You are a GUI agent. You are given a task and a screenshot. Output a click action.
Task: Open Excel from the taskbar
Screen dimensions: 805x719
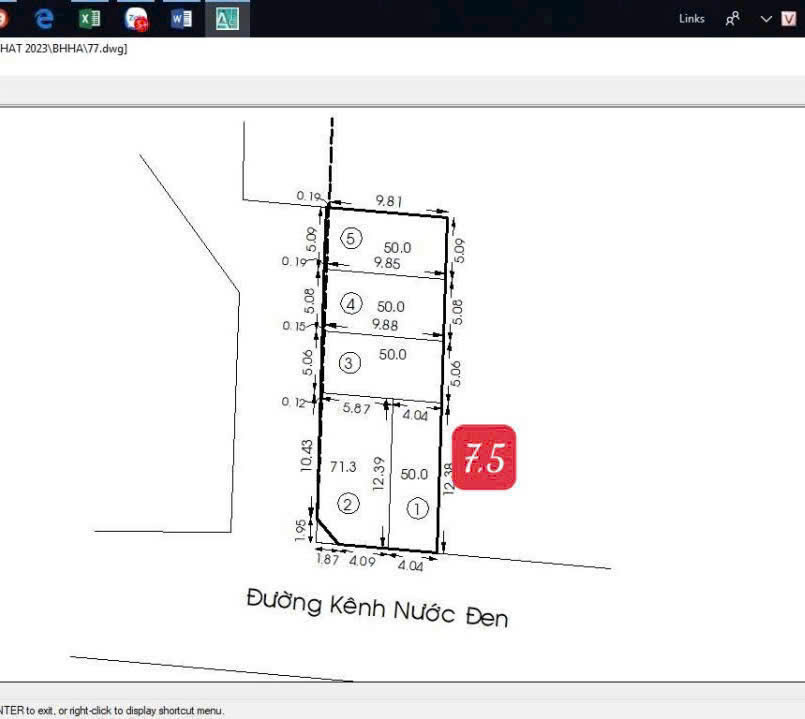[90, 18]
